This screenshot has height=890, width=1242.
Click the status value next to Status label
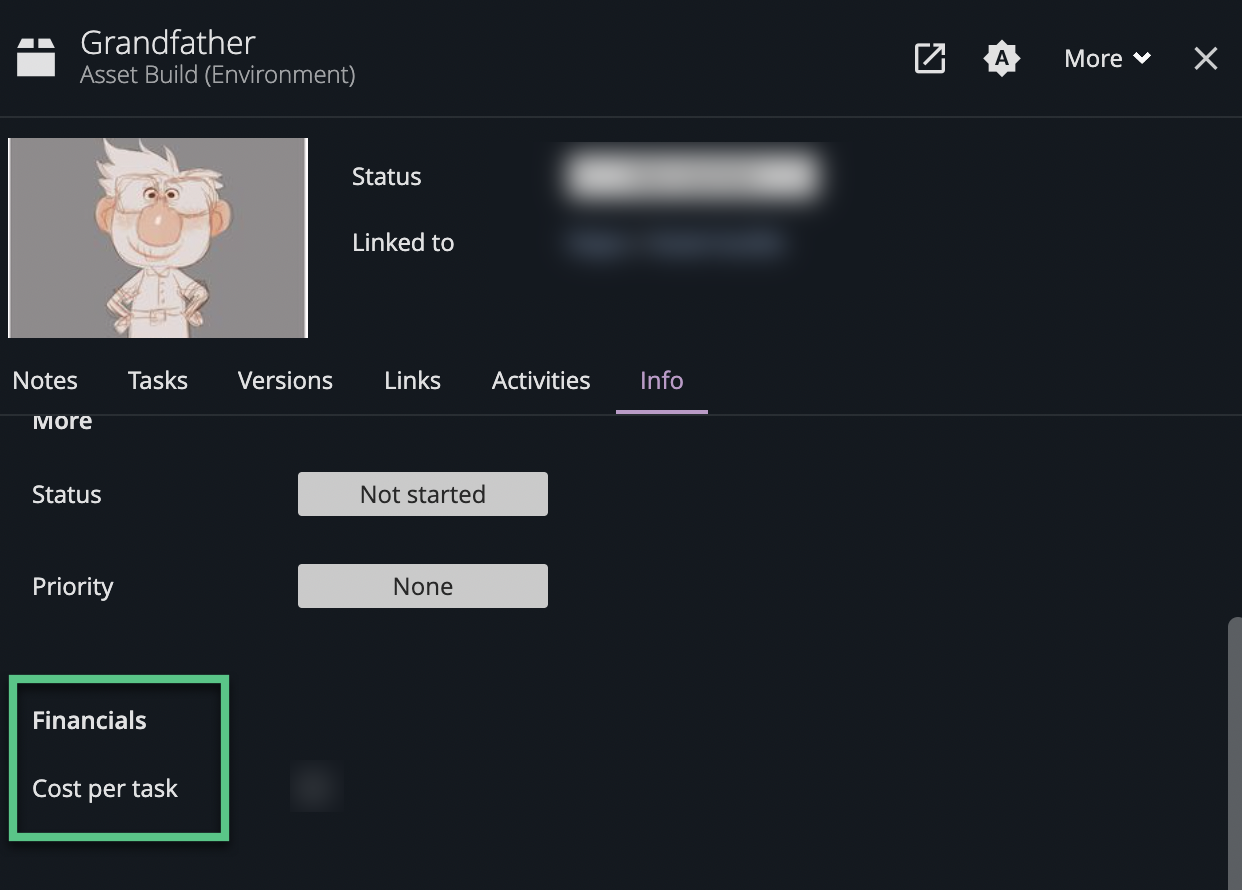[x=693, y=175]
